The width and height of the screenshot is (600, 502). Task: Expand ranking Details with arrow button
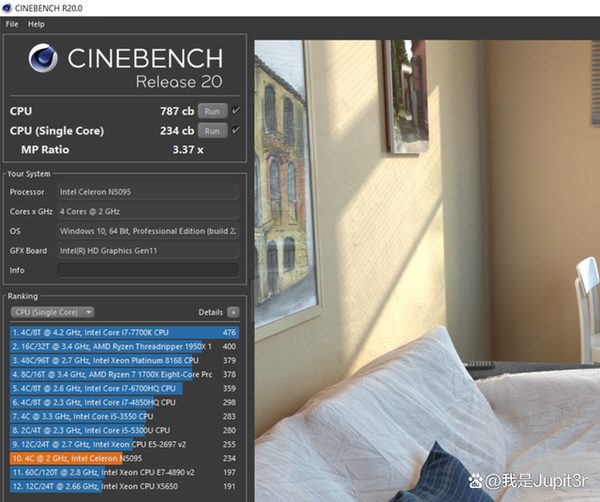pyautogui.click(x=233, y=312)
